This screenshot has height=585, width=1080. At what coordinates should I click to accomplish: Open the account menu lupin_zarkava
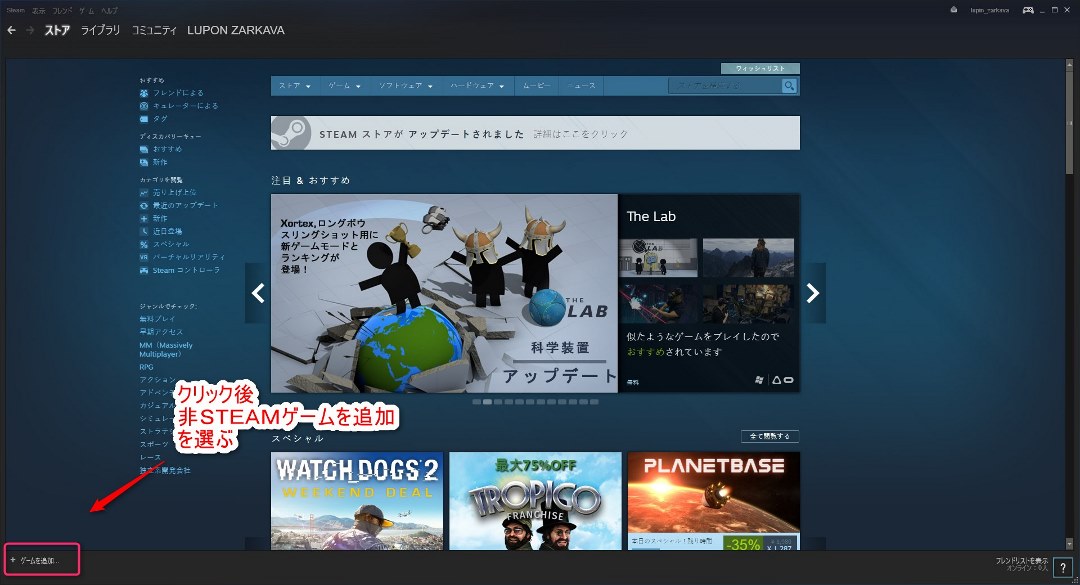989,10
